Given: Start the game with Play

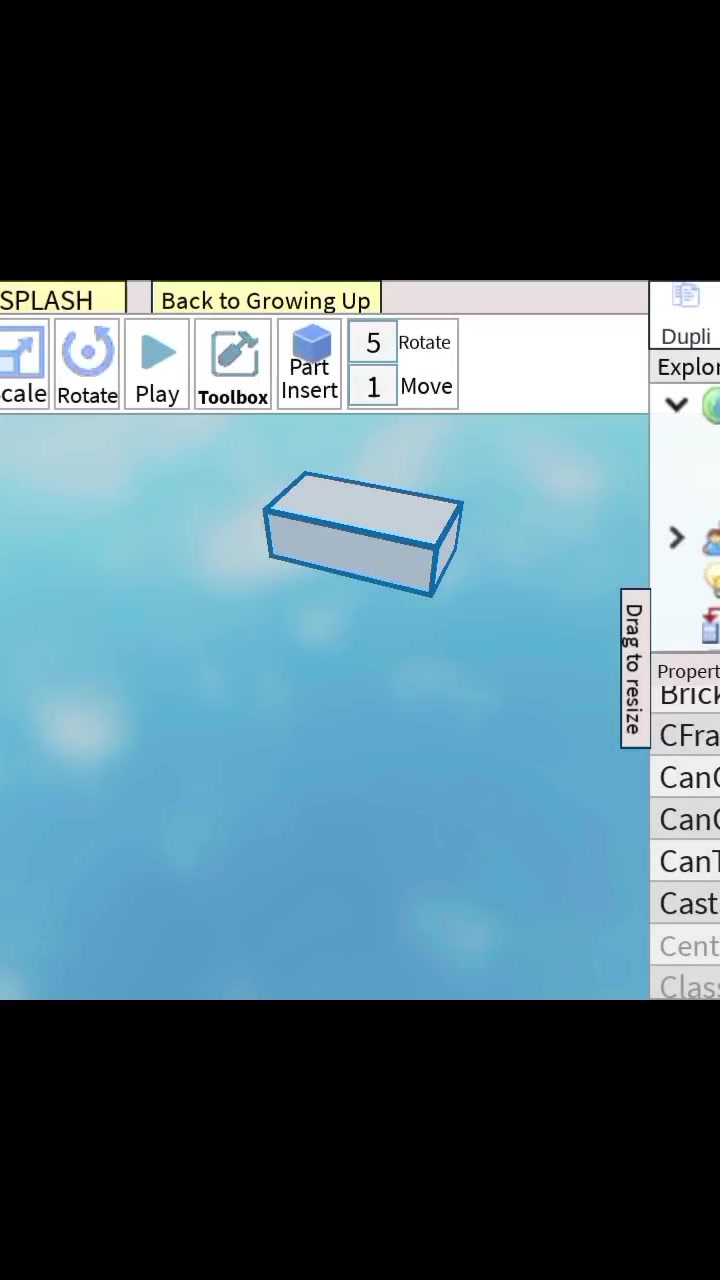Looking at the screenshot, I should pos(157,364).
